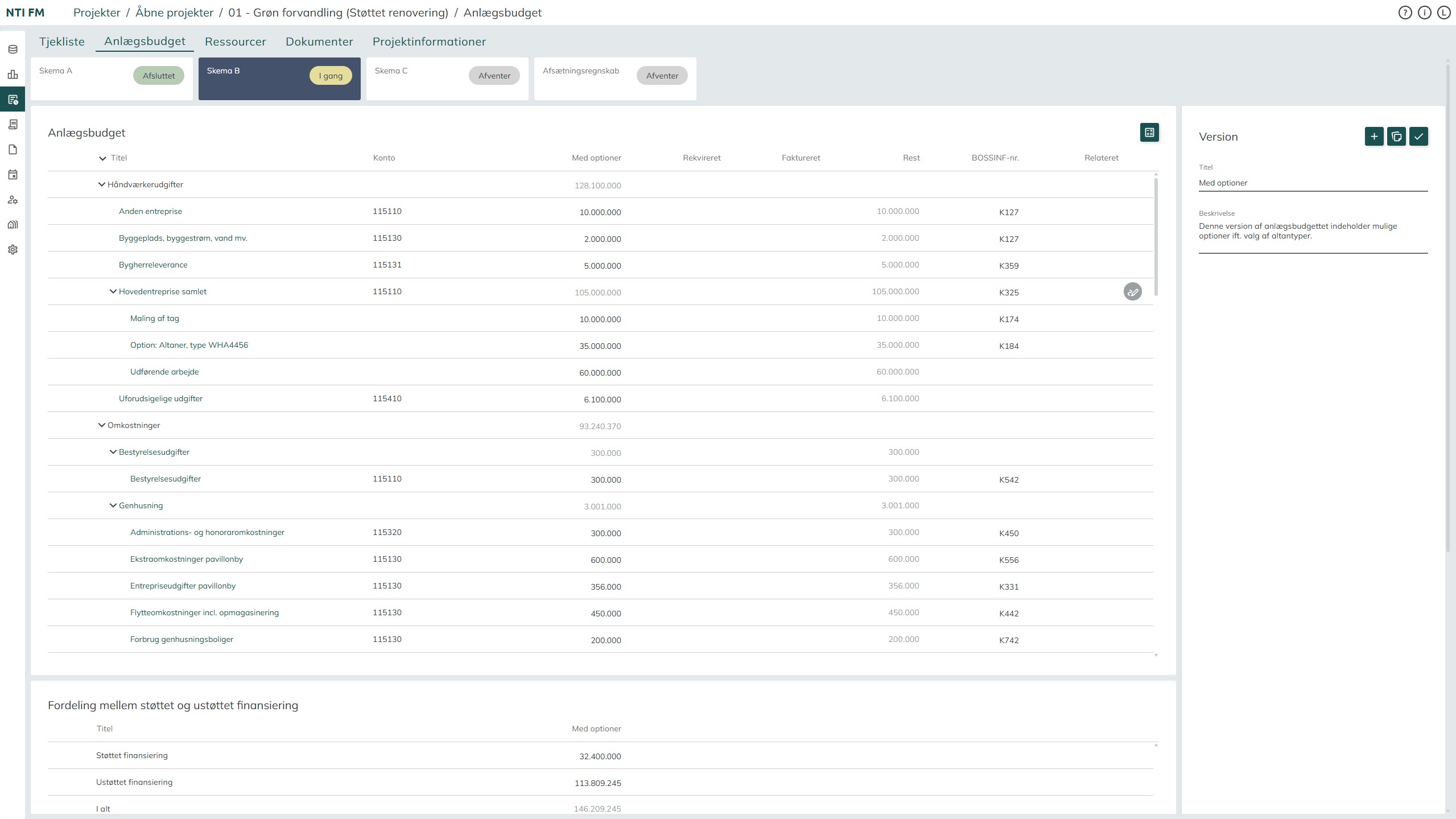Select the Skema C card

447,79
